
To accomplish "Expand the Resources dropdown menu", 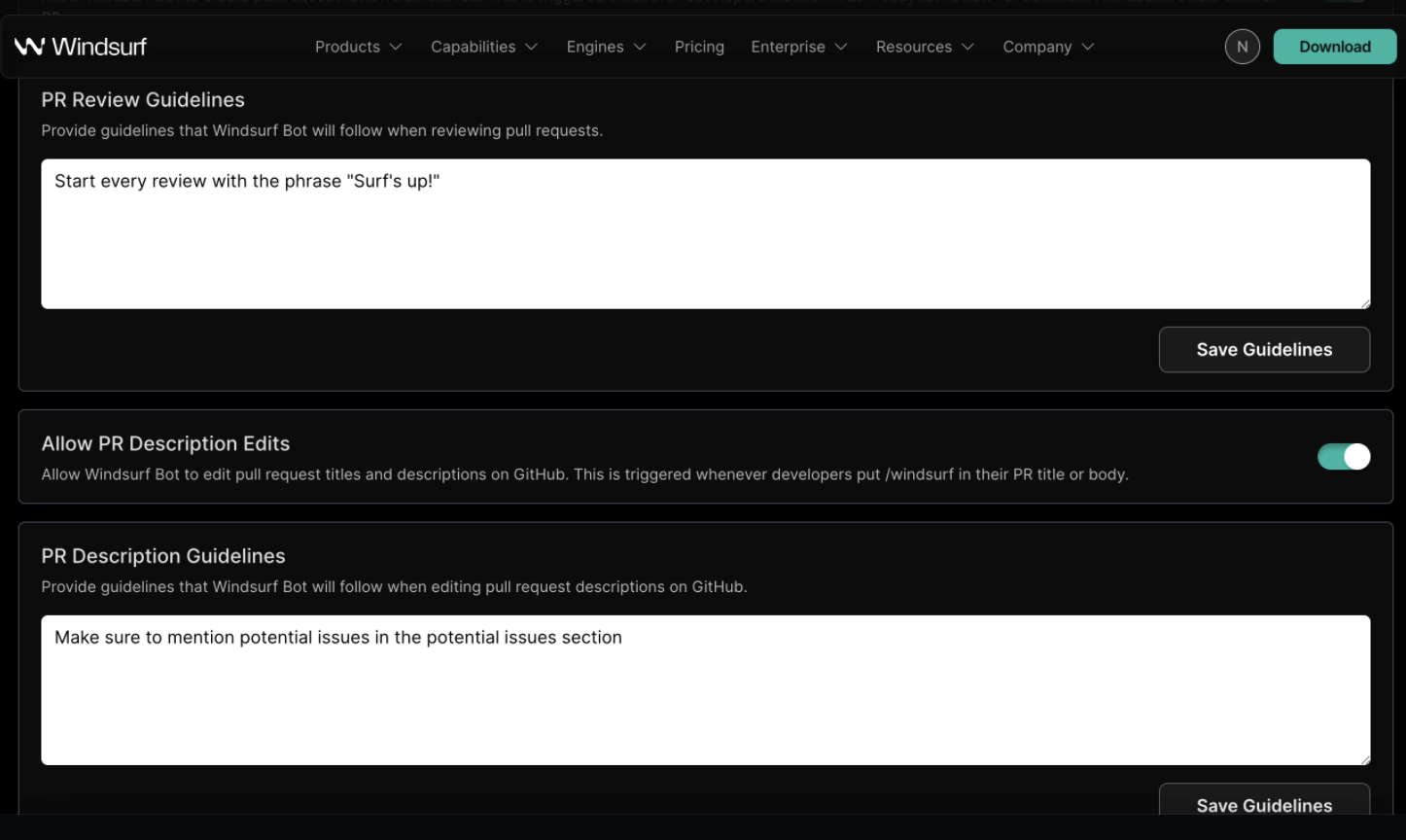I will pyautogui.click(x=925, y=47).
